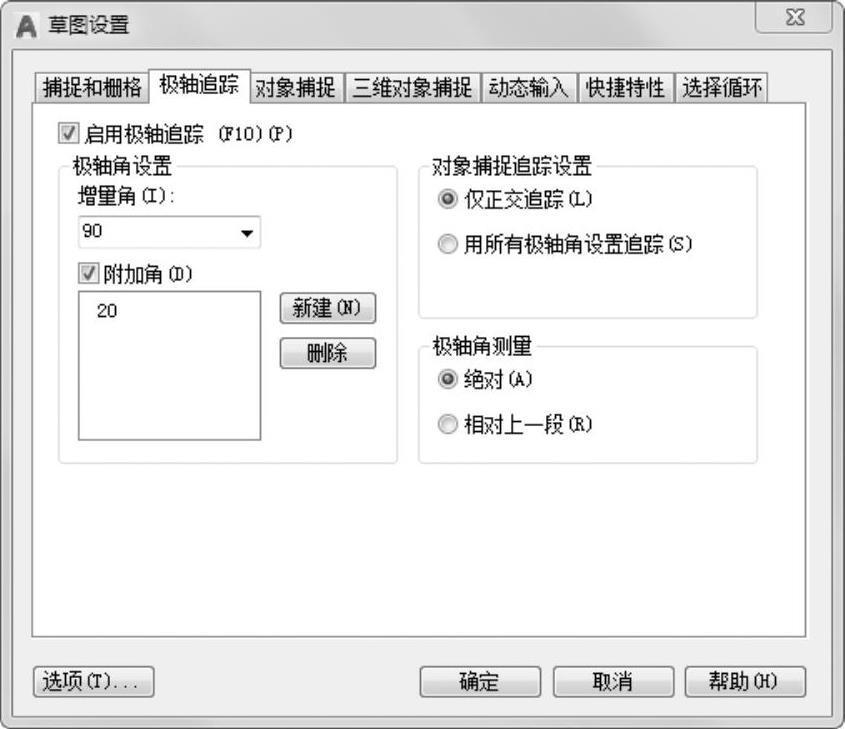Toggle 启用极轴追踪 (F10) checkbox
Viewport: 845px width, 729px height.
click(68, 134)
